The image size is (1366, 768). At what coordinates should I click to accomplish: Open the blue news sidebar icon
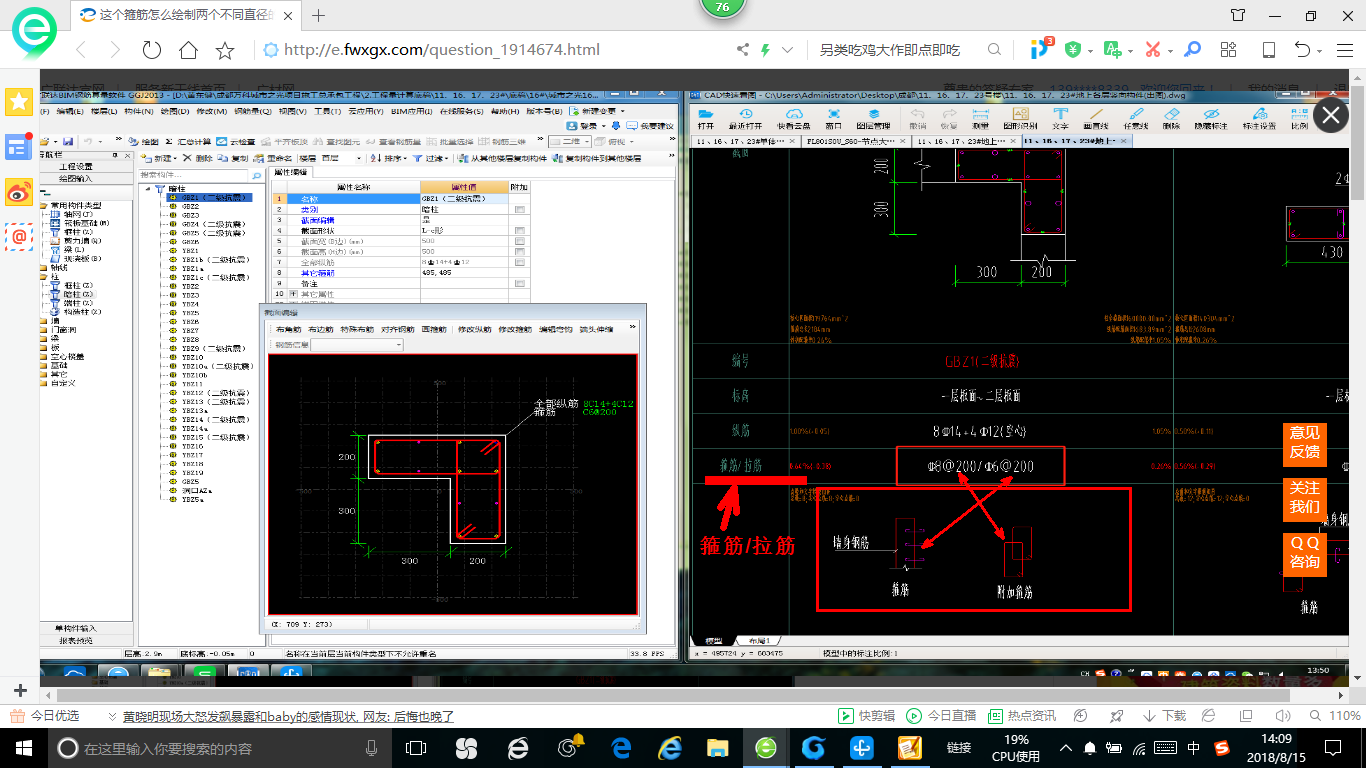click(x=19, y=146)
